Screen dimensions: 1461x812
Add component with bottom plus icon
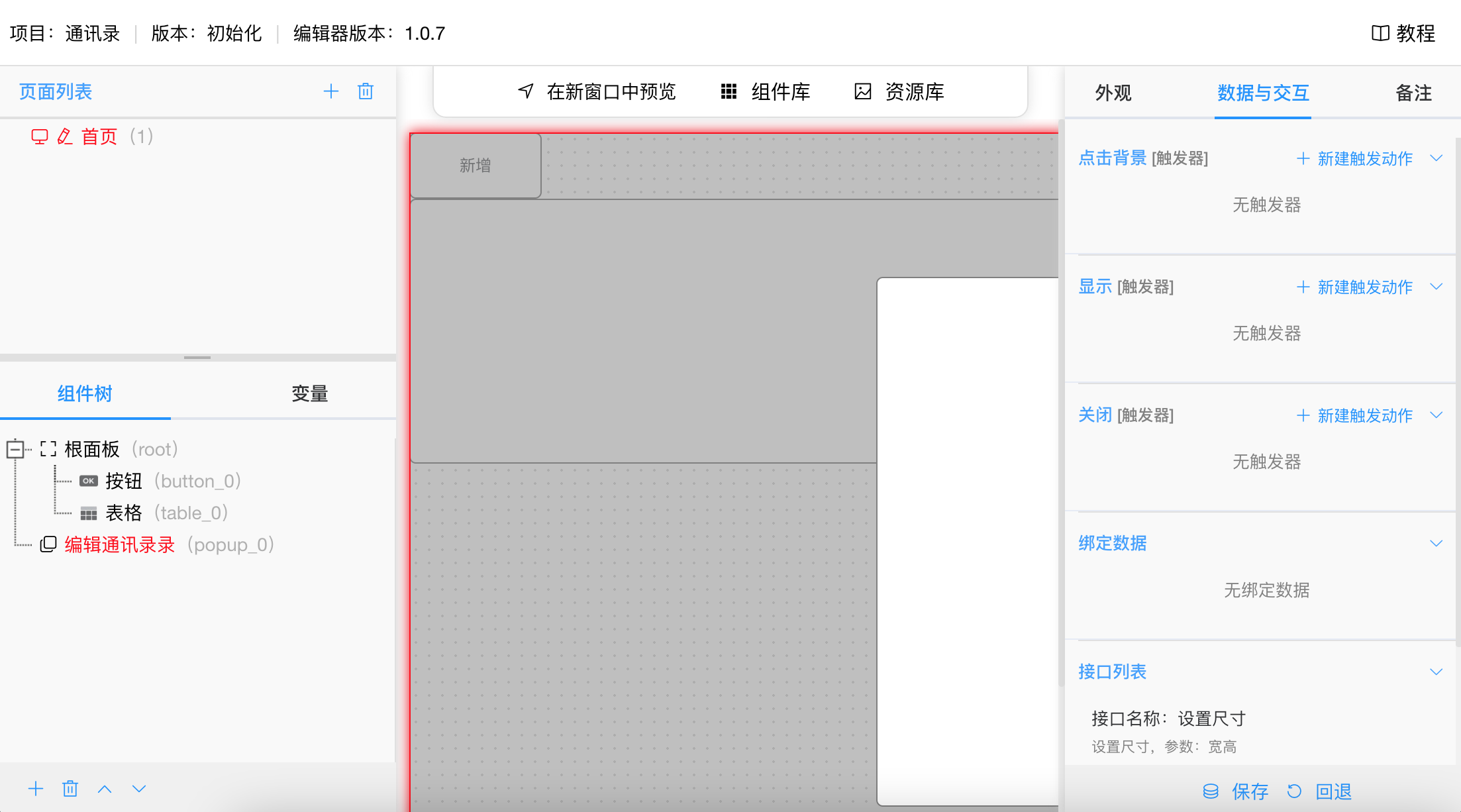click(x=36, y=789)
